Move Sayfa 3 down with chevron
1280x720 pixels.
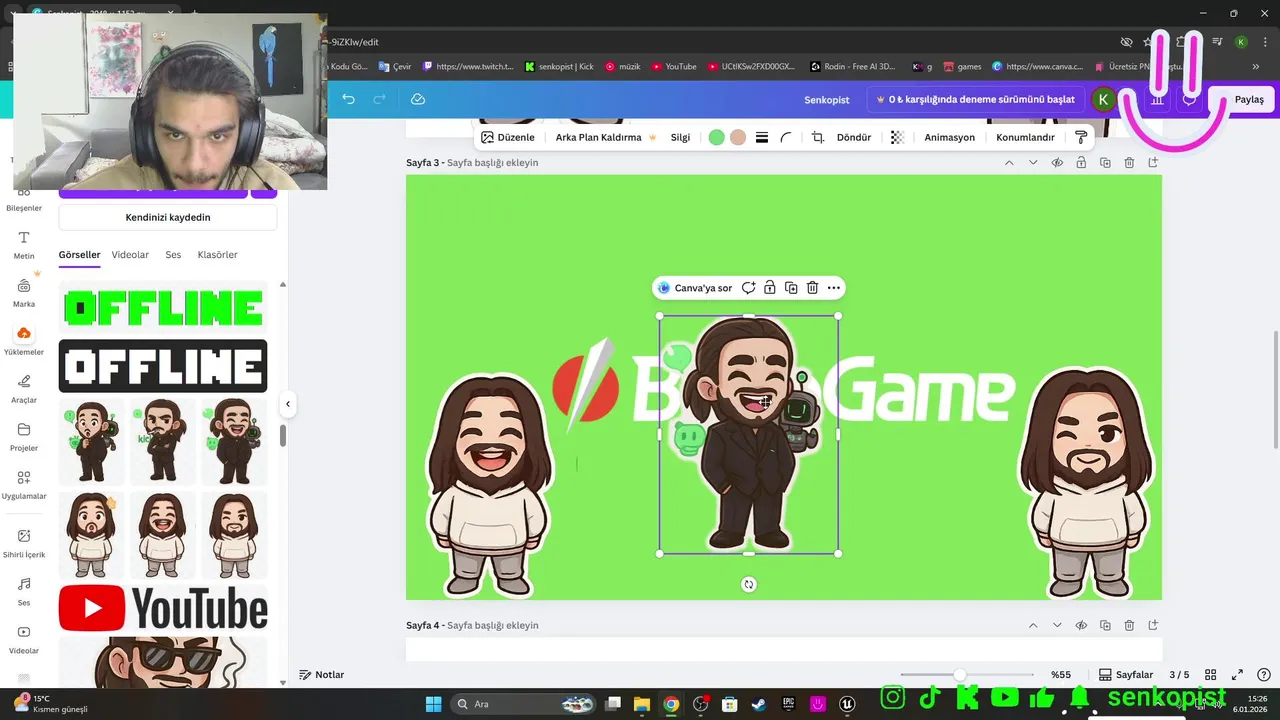tap(1033, 163)
